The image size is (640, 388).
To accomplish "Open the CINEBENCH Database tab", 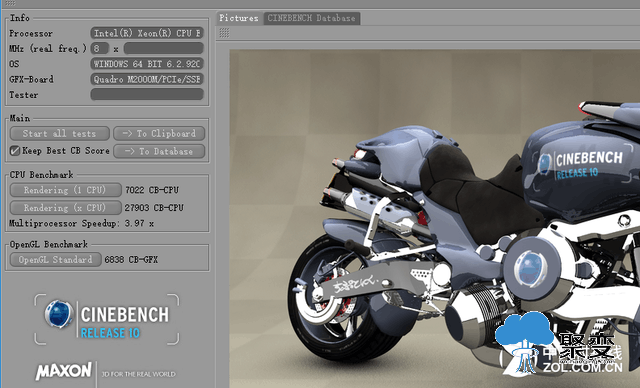I will point(311,18).
